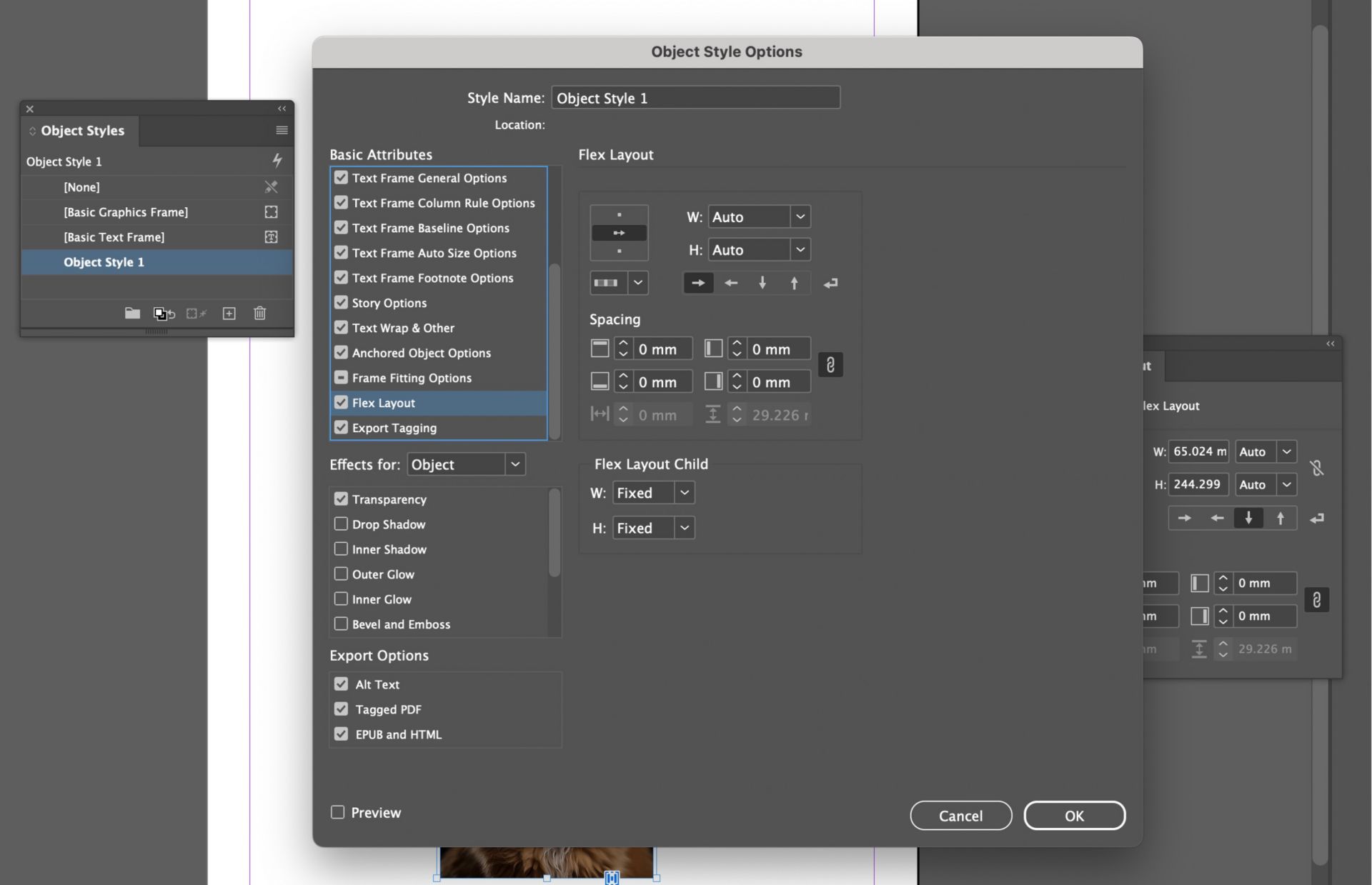Open the Effects for Object dropdown
Screen dimensions: 1372x885
pyautogui.click(x=515, y=464)
